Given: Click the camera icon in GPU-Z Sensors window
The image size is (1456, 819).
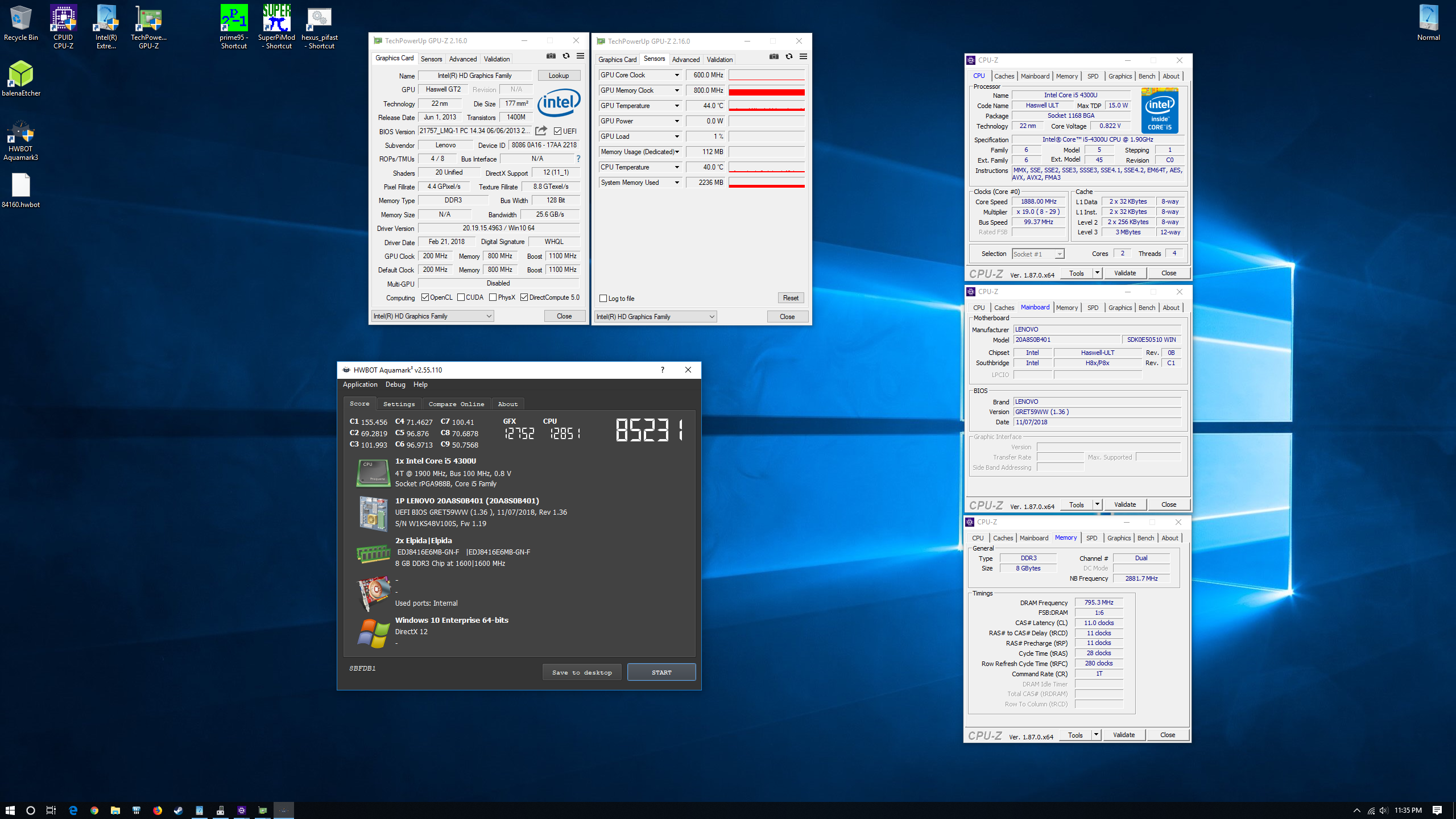Looking at the screenshot, I should click(773, 56).
